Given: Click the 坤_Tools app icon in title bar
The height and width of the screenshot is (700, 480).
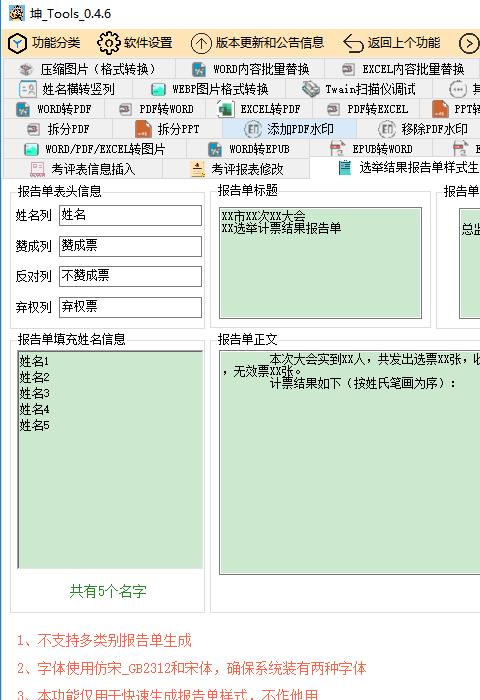Looking at the screenshot, I should coord(17,13).
